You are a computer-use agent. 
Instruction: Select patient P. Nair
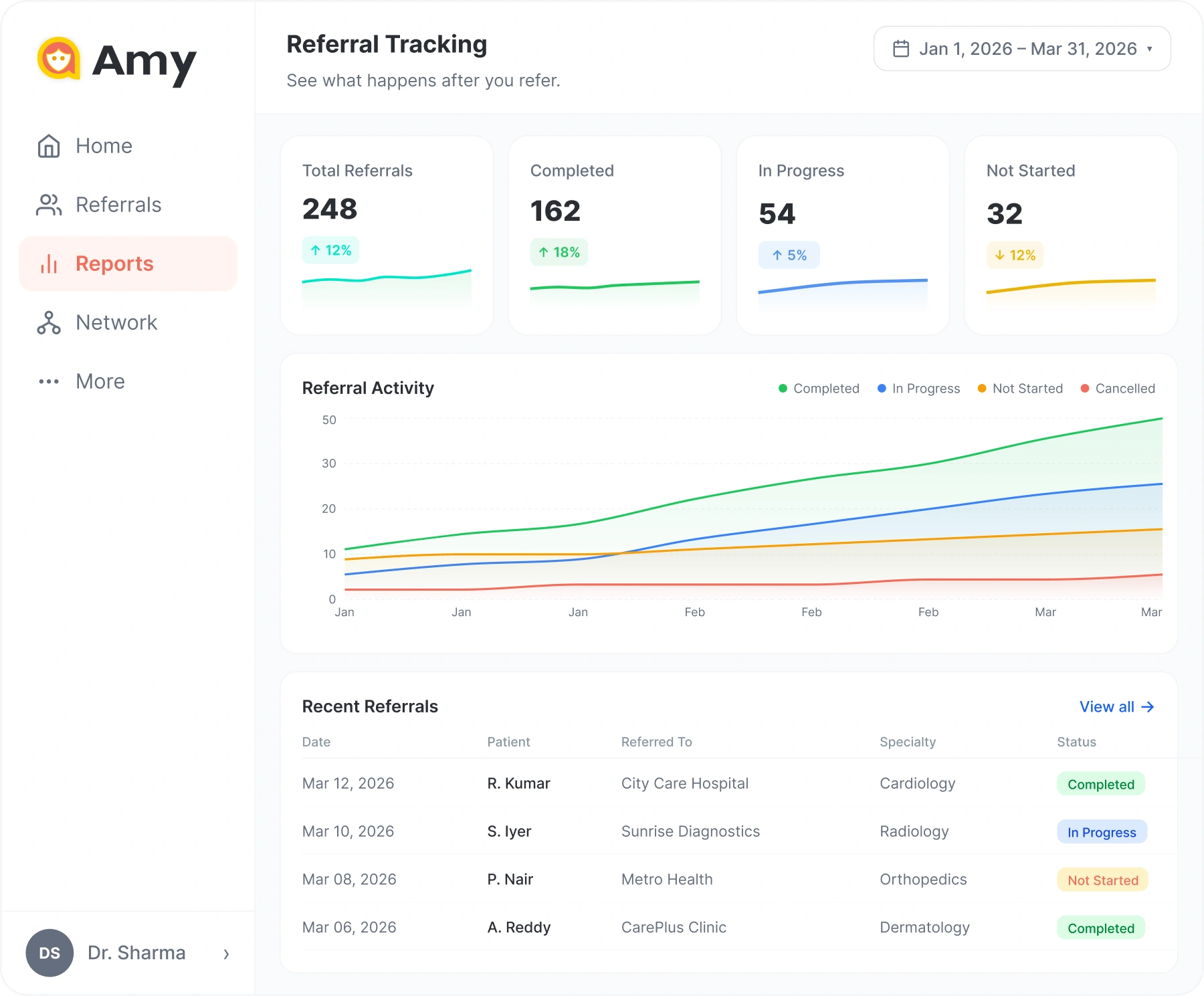[x=510, y=880]
